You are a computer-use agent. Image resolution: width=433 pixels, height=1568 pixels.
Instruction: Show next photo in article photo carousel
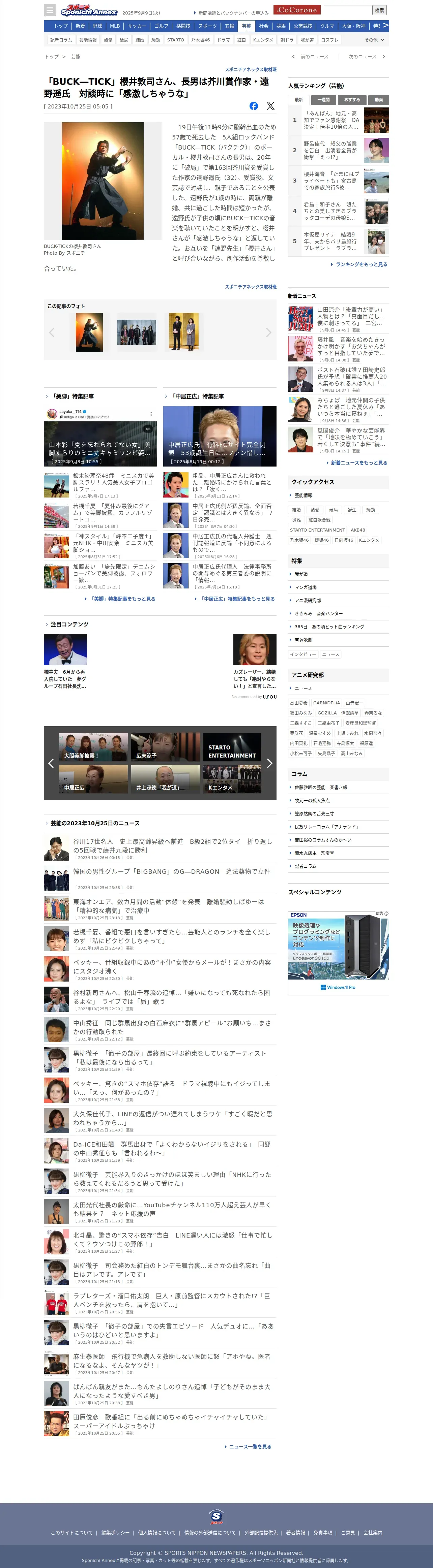point(268,332)
